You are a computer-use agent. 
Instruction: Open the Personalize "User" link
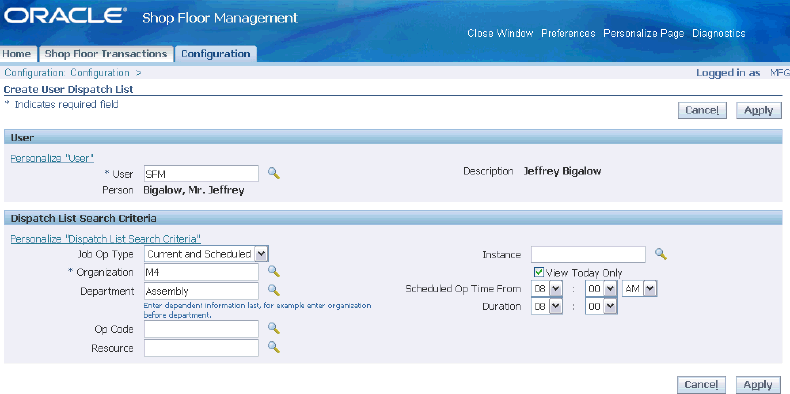pos(52,158)
